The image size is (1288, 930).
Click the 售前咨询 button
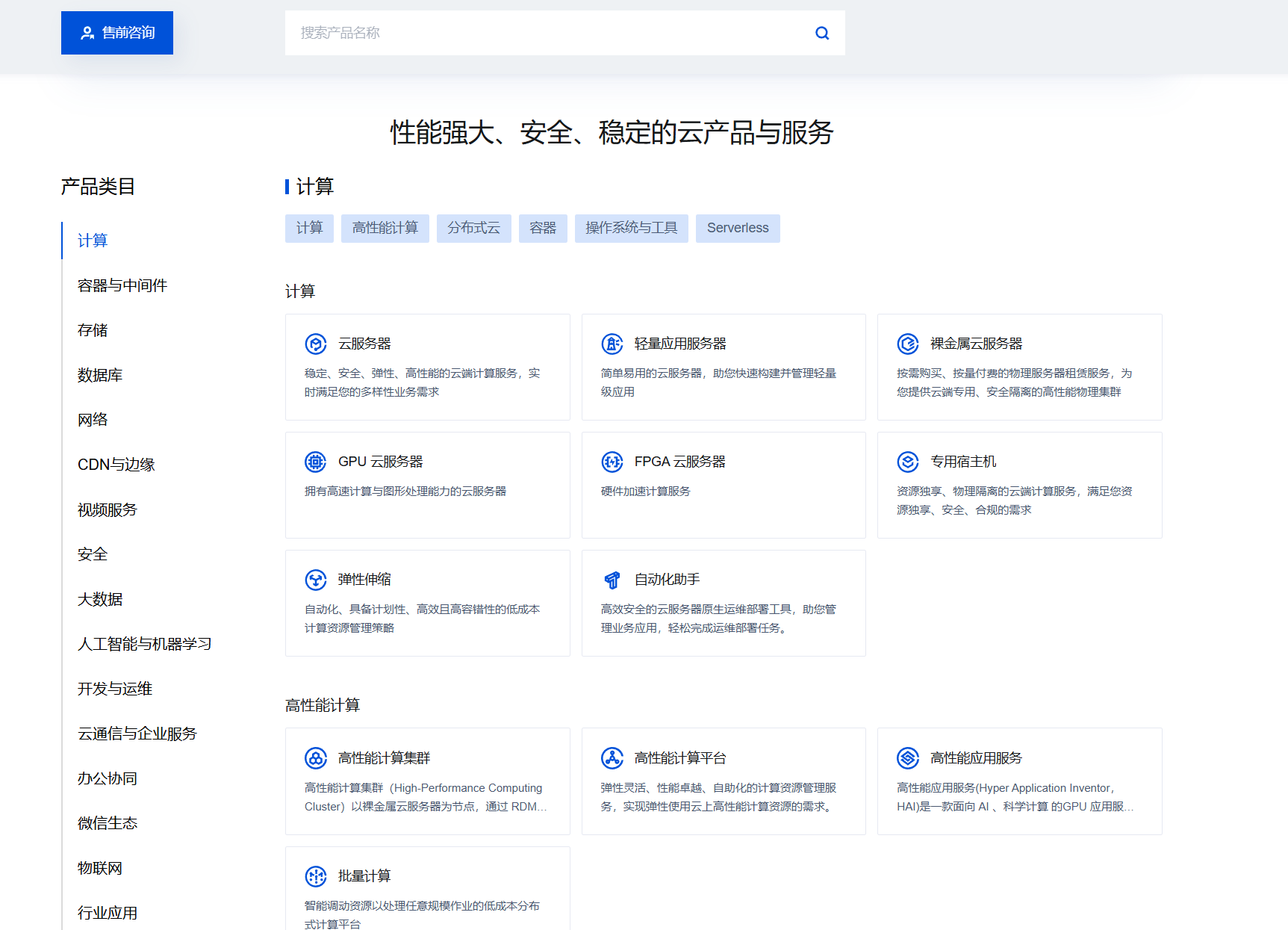[117, 33]
